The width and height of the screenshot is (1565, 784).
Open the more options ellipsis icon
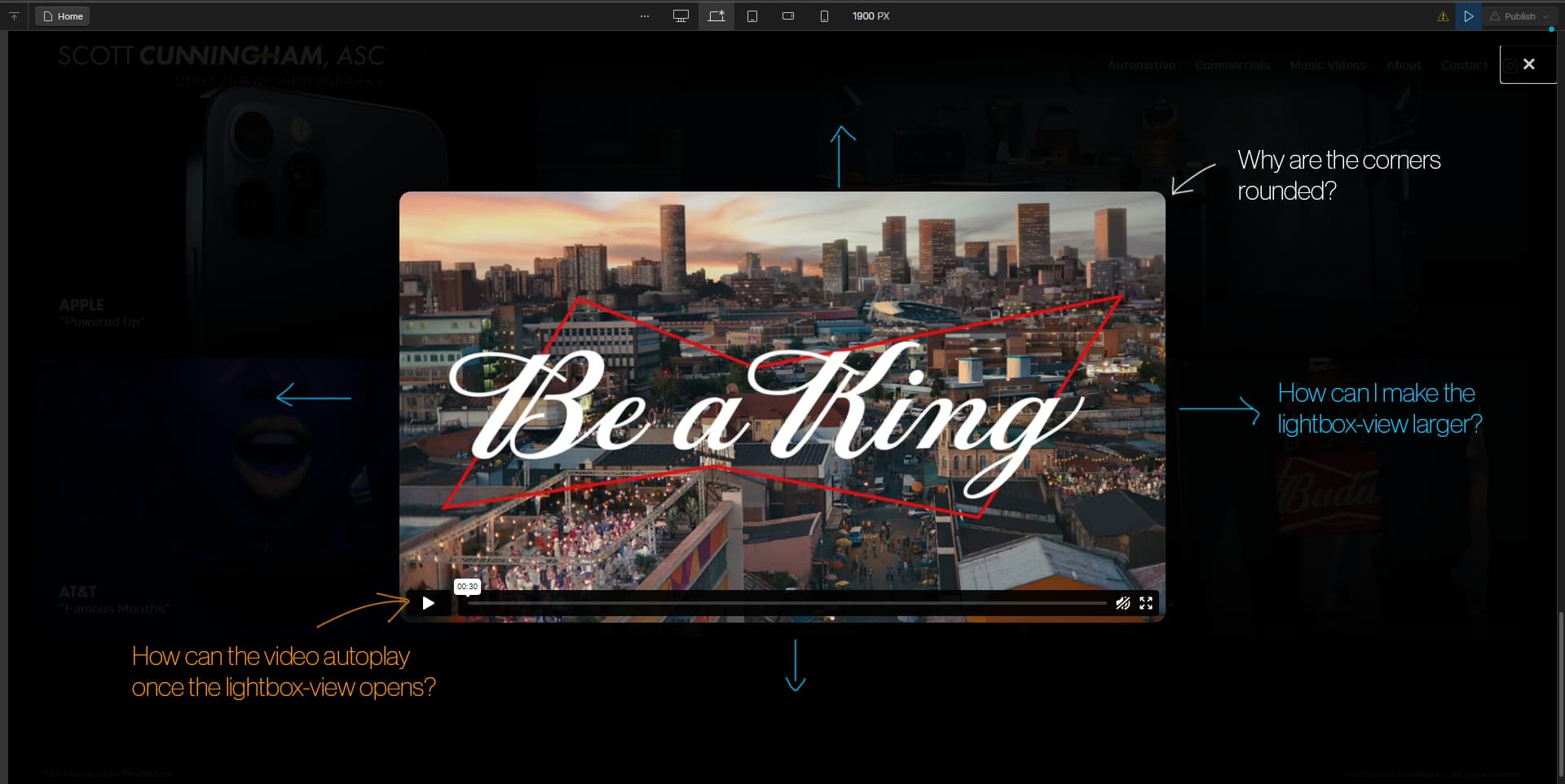tap(644, 15)
